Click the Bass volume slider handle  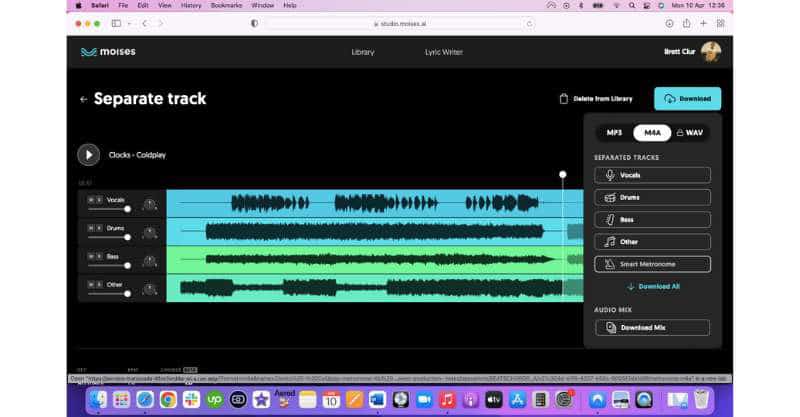click(128, 265)
